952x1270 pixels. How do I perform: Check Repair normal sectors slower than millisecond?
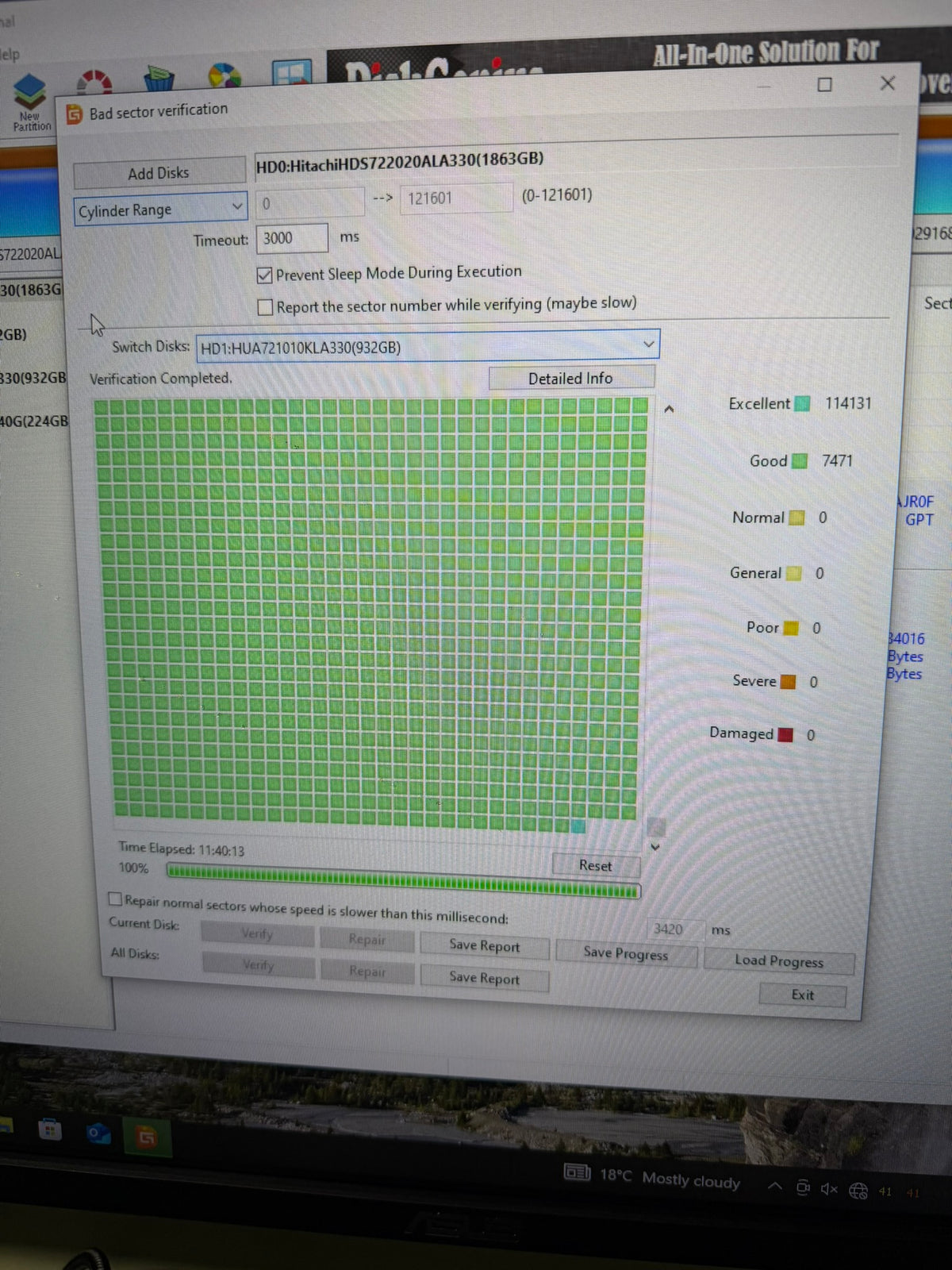click(115, 899)
